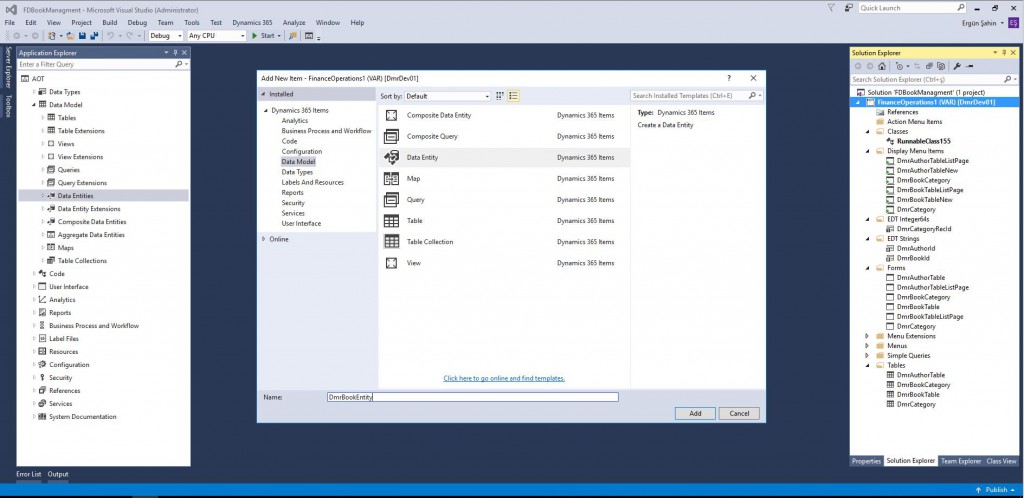Click the help question mark in dialog
Image resolution: width=1024 pixels, height=498 pixels.
coord(729,78)
